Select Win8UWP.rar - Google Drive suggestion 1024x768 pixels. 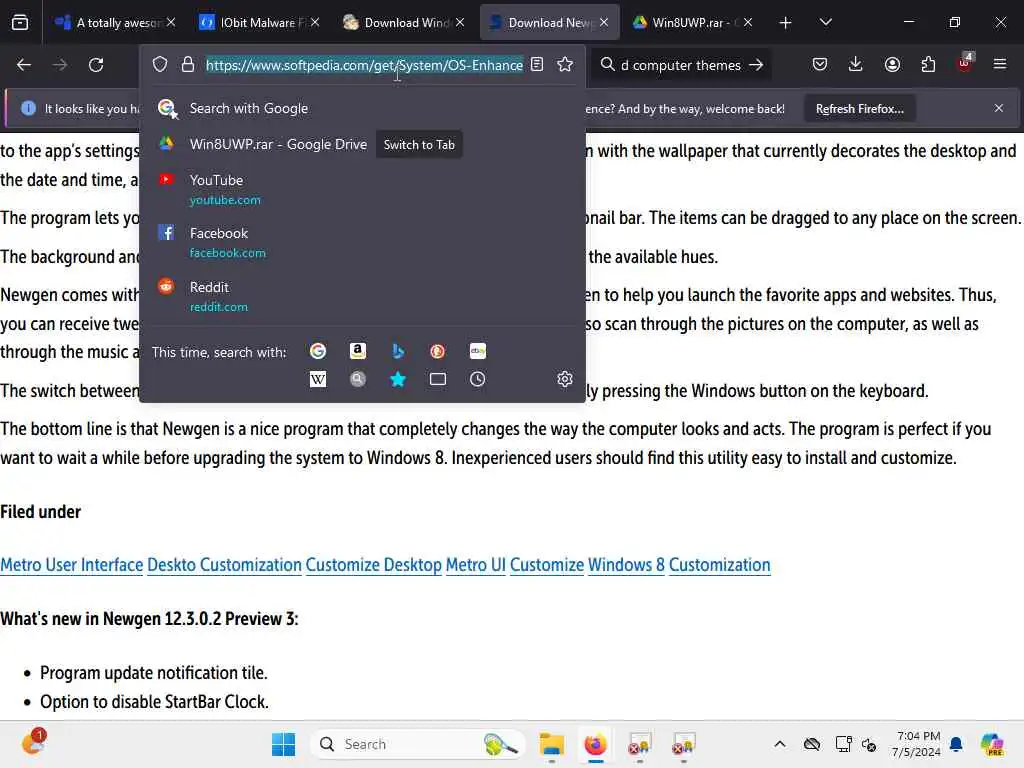tap(278, 144)
